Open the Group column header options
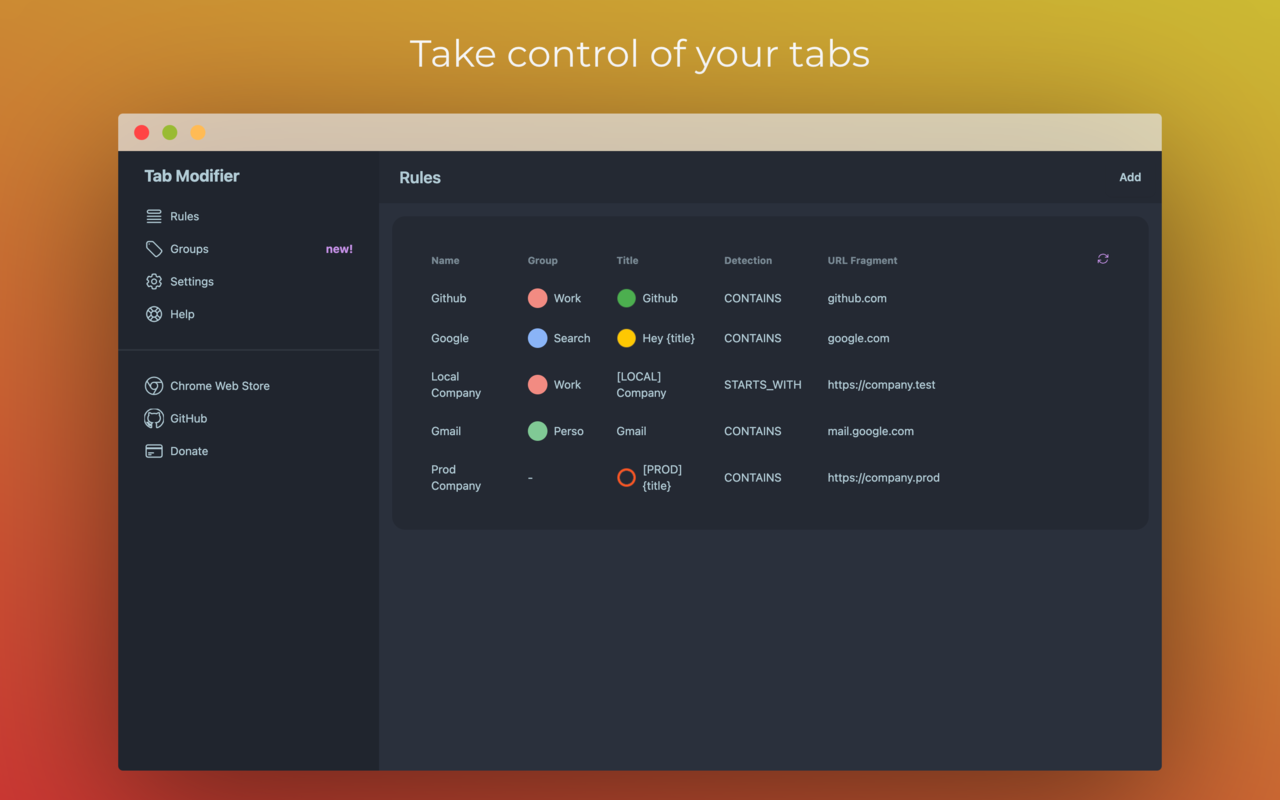The image size is (1280, 800). point(542,260)
